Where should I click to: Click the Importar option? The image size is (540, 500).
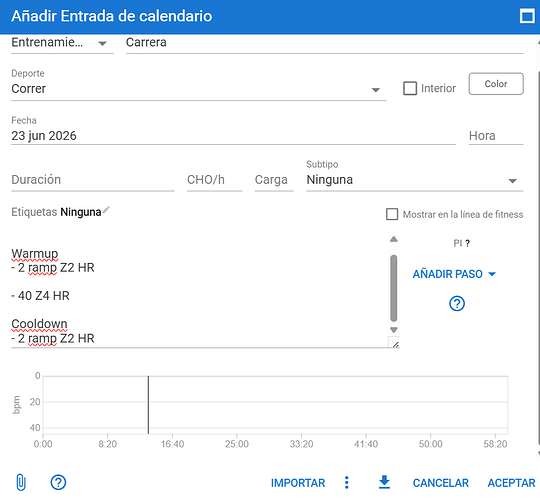298,483
